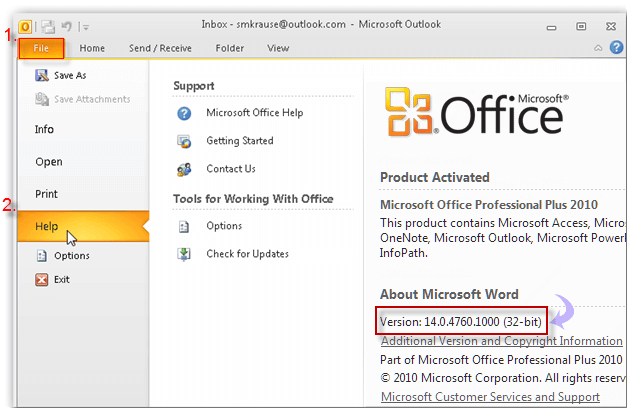Click the Version 14.0.4760.1000 (32-bit) text
The image size is (639, 420).
[461, 322]
